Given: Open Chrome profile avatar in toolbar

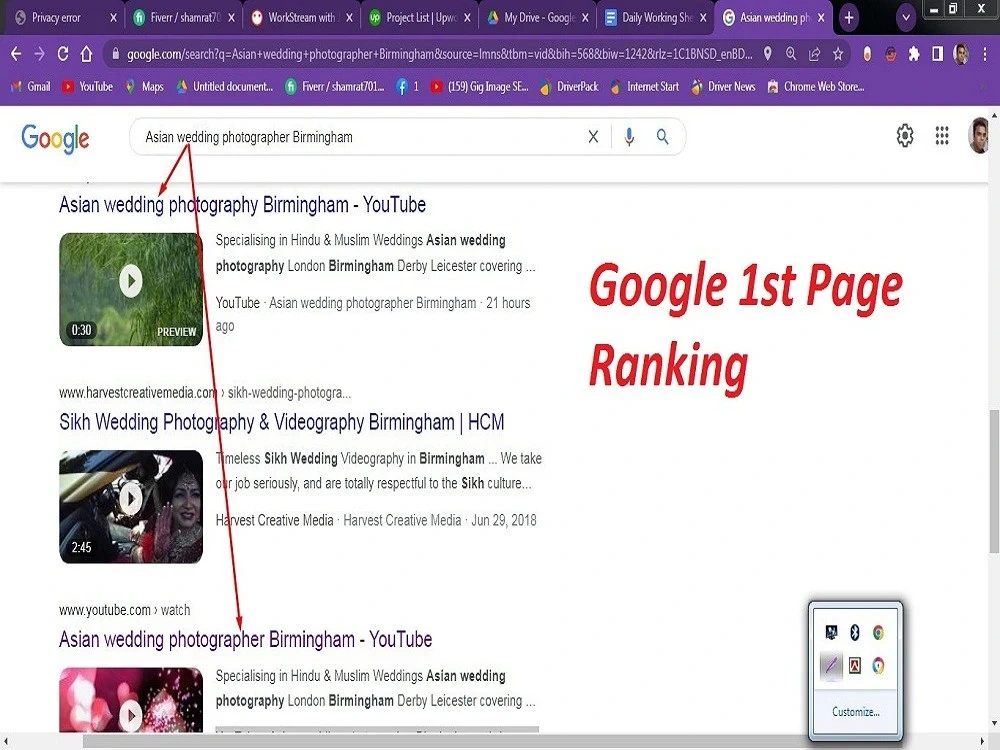Looking at the screenshot, I should click(x=961, y=54).
